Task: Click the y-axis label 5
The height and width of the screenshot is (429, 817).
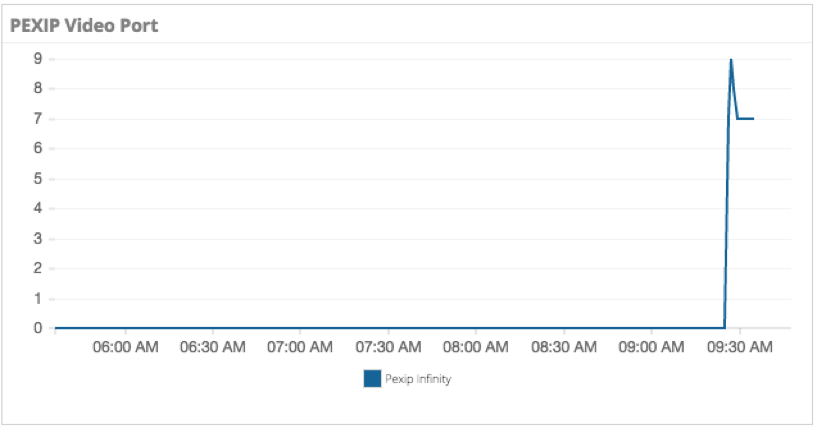Action: pos(38,179)
